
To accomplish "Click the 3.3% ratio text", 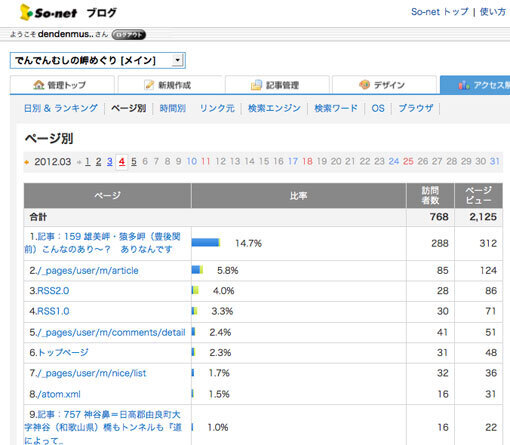I will click(222, 311).
